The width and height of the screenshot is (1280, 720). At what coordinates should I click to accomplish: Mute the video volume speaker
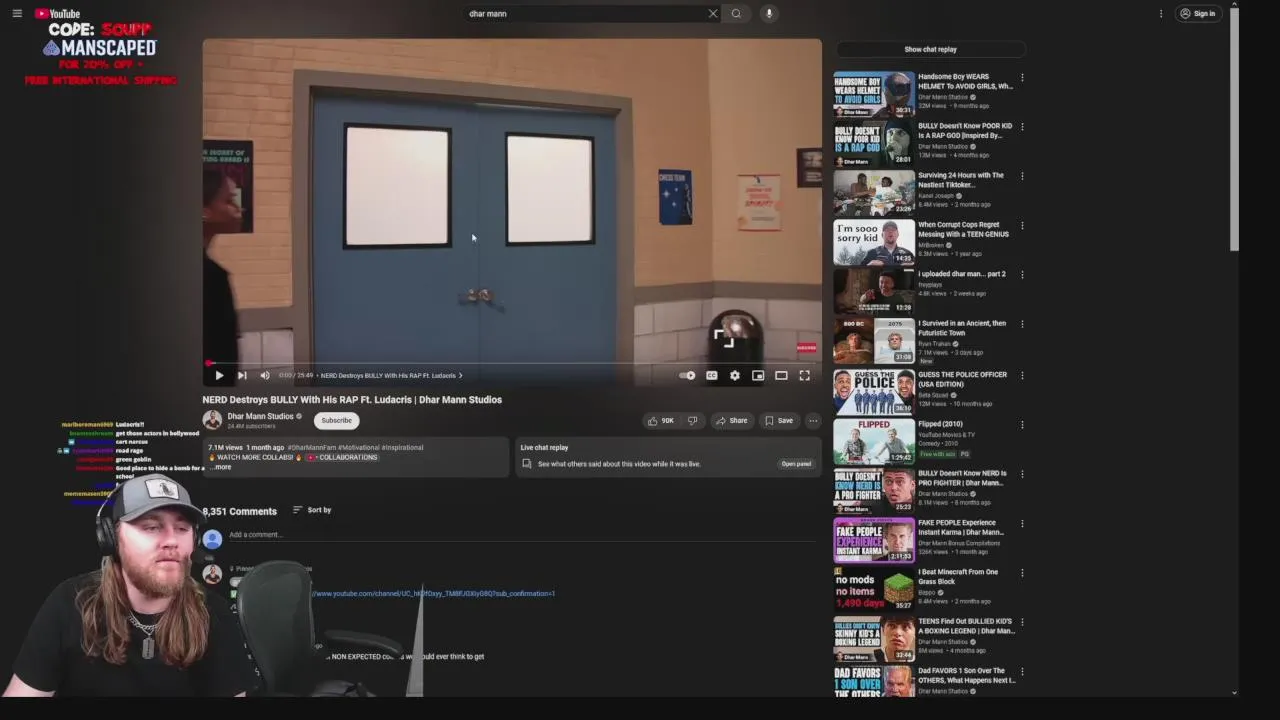265,375
